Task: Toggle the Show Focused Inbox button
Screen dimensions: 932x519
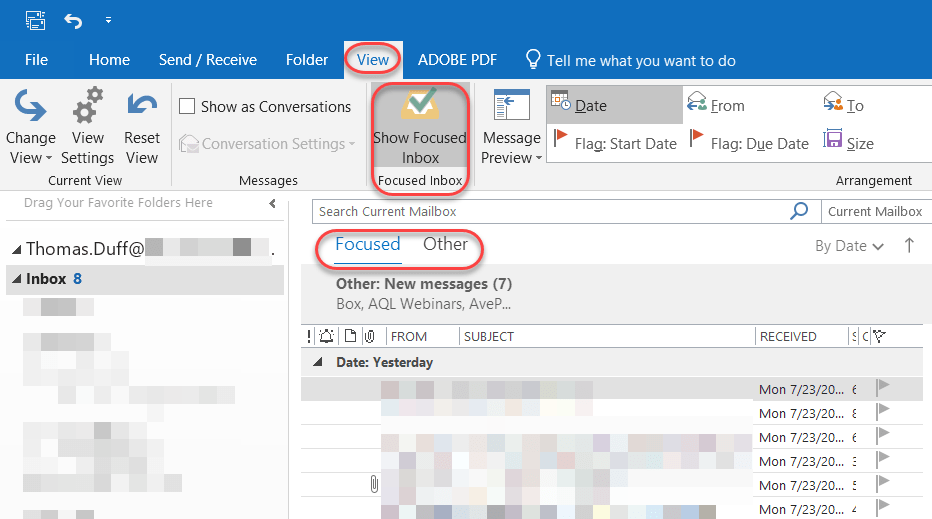Action: [x=420, y=127]
